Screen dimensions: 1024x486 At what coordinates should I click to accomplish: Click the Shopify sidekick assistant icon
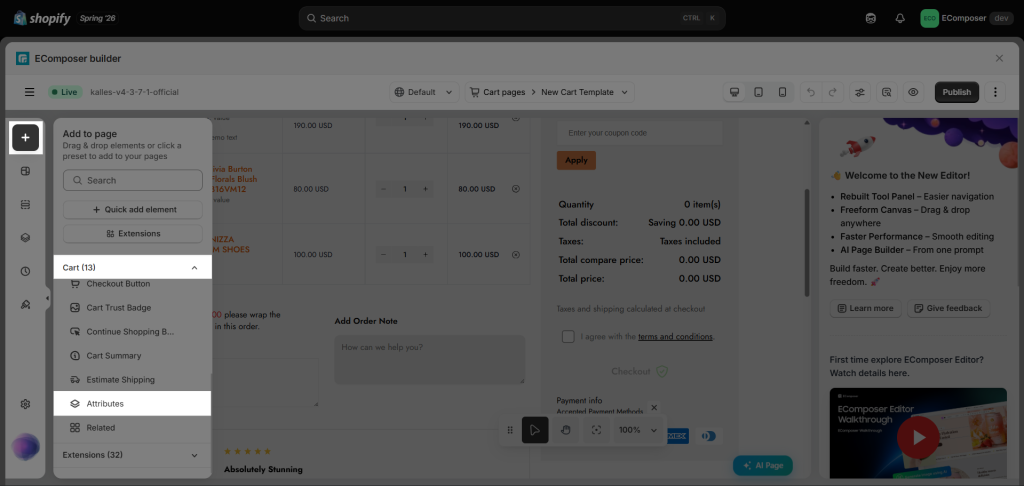pyautogui.click(x=871, y=18)
